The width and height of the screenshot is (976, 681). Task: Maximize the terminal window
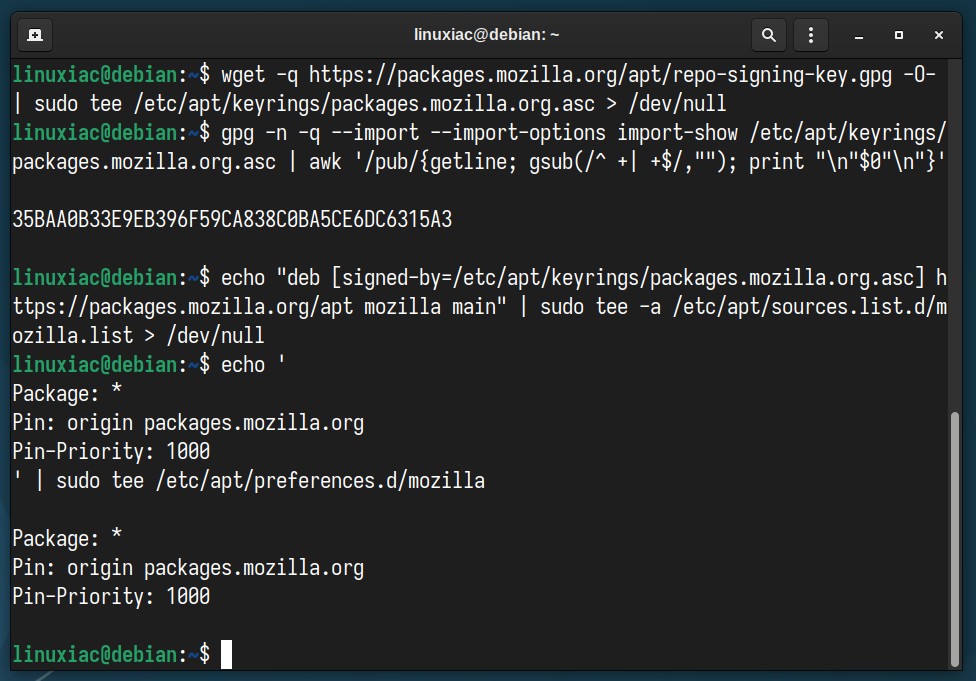(899, 35)
